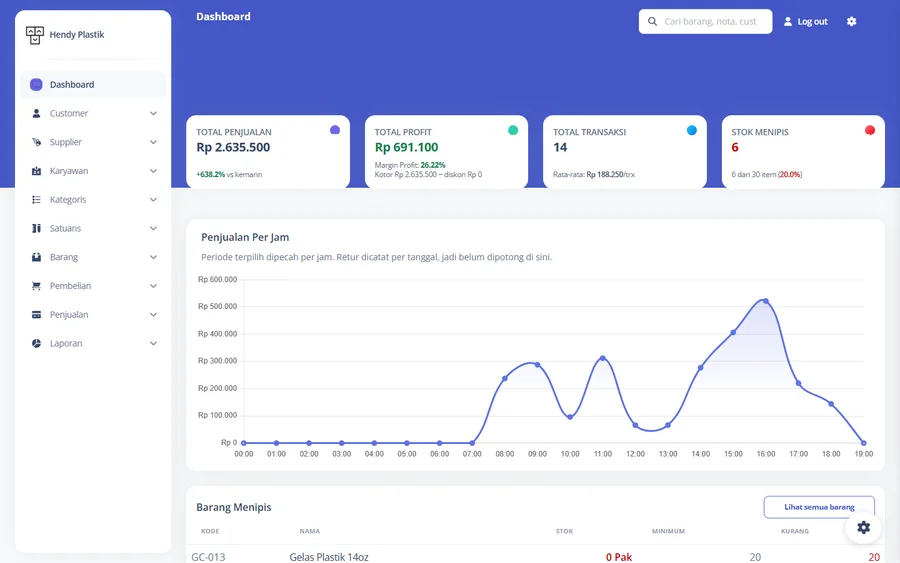Click the Hendy Plastik brand name

tap(77, 34)
